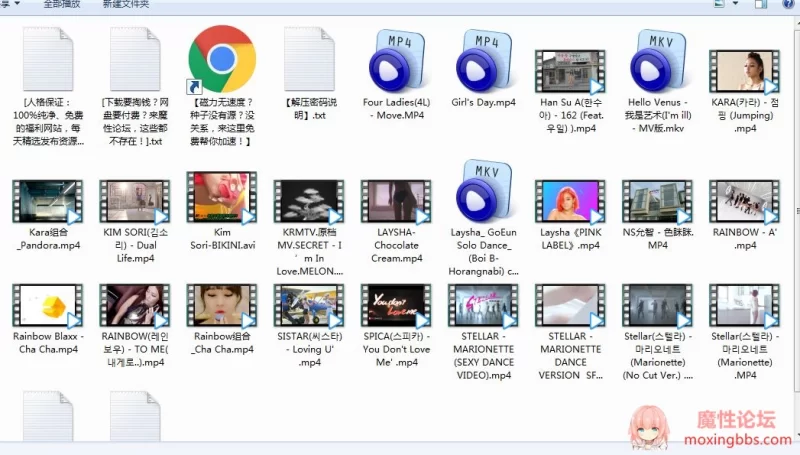This screenshot has height=455, width=800.
Task: Click the 新建文件夹 (New folder) toolbar button
Action: pyautogui.click(x=126, y=4)
